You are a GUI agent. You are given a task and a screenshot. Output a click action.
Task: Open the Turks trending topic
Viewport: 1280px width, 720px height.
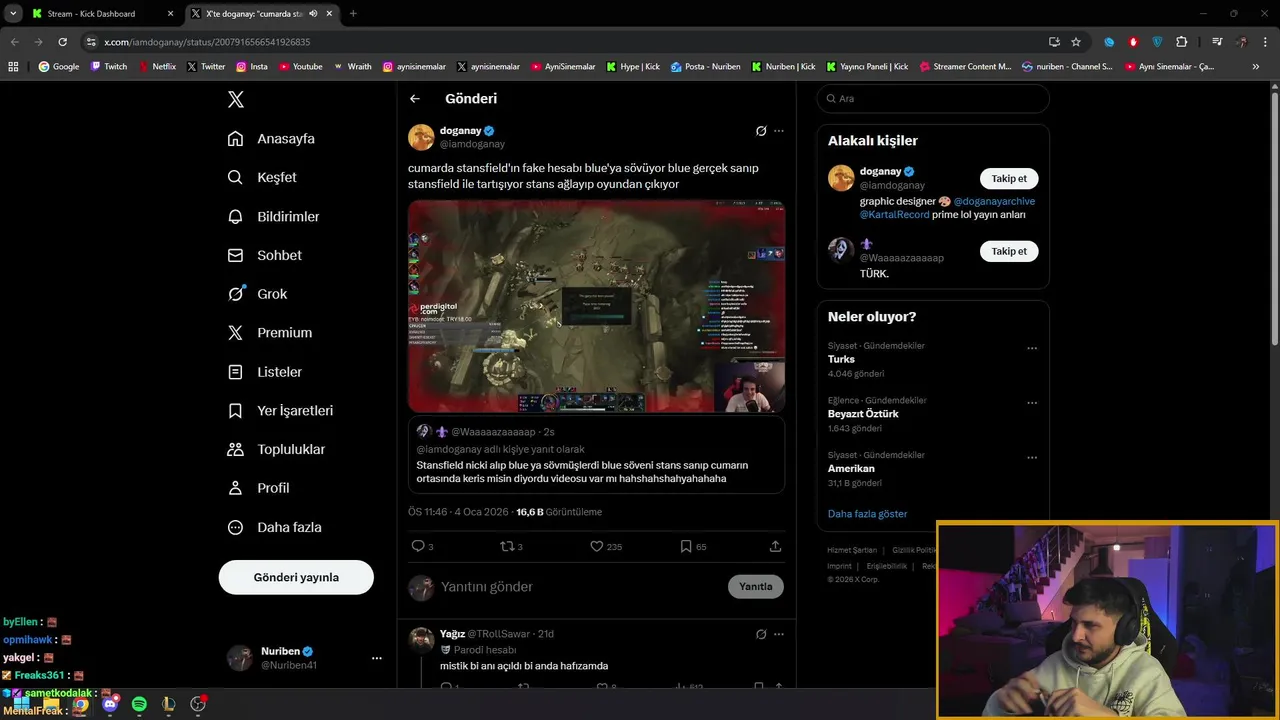coord(841,359)
